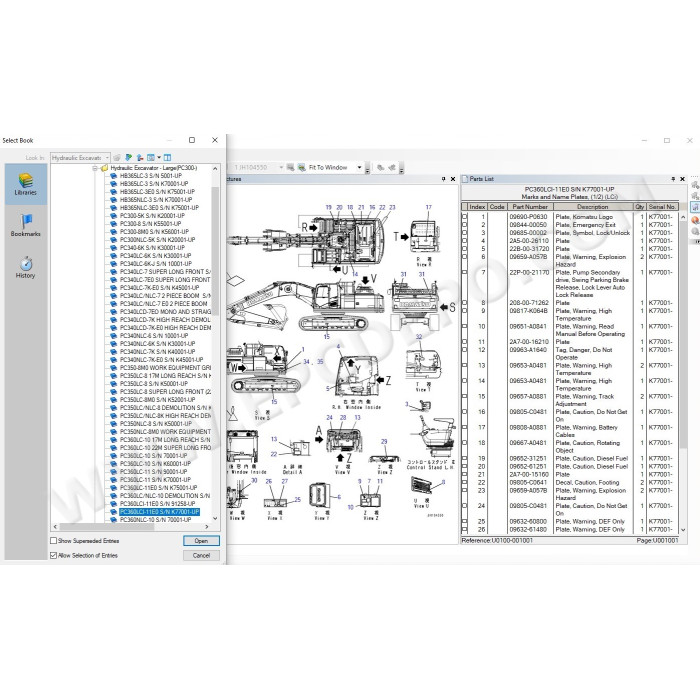Open the Libraries section in Select Book
Screen dimensions: 700x700
coord(25,184)
